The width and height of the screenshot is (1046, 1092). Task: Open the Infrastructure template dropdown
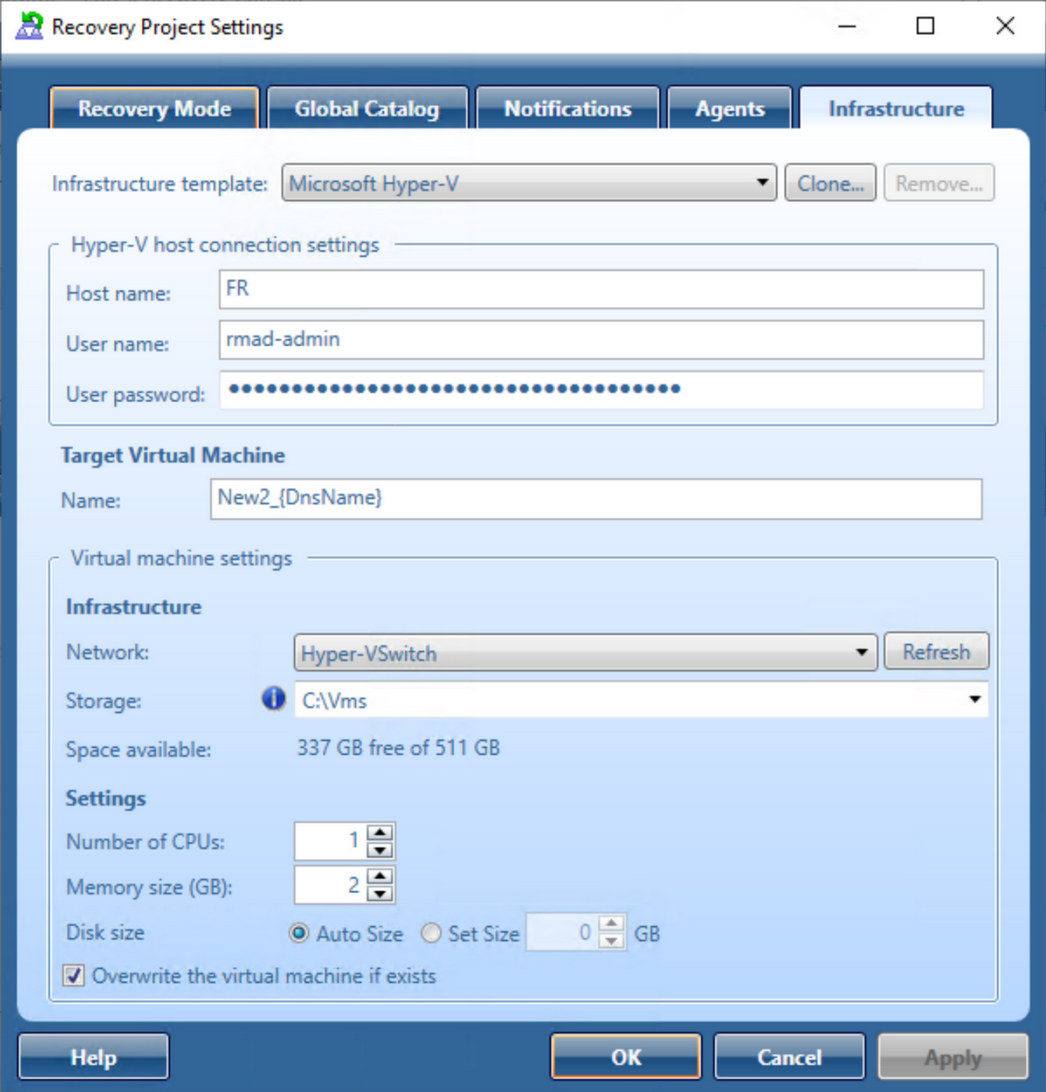(x=762, y=182)
